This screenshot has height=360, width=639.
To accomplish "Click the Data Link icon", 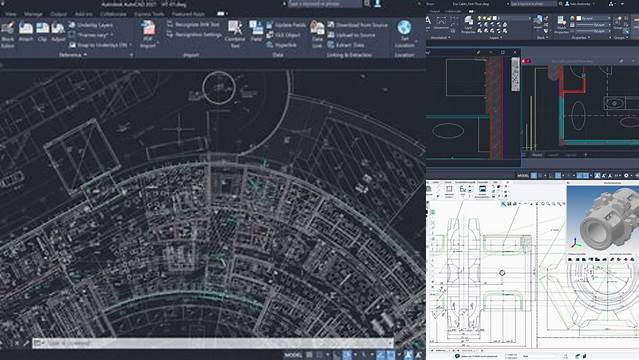I will tap(317, 34).
